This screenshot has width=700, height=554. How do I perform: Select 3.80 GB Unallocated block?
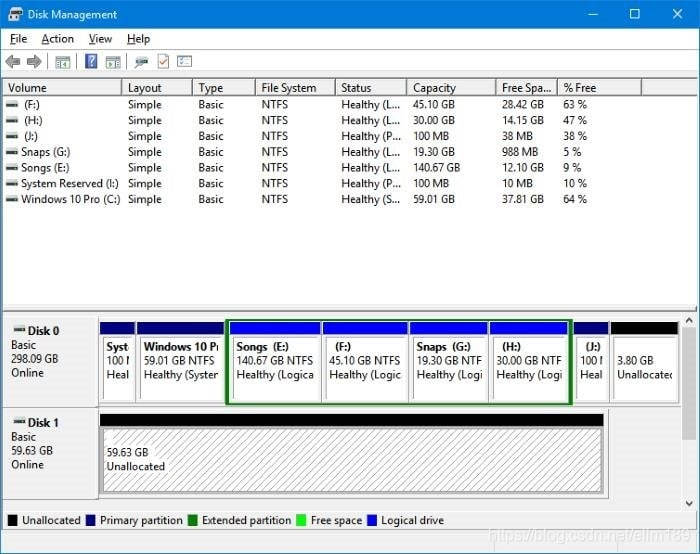coord(644,361)
